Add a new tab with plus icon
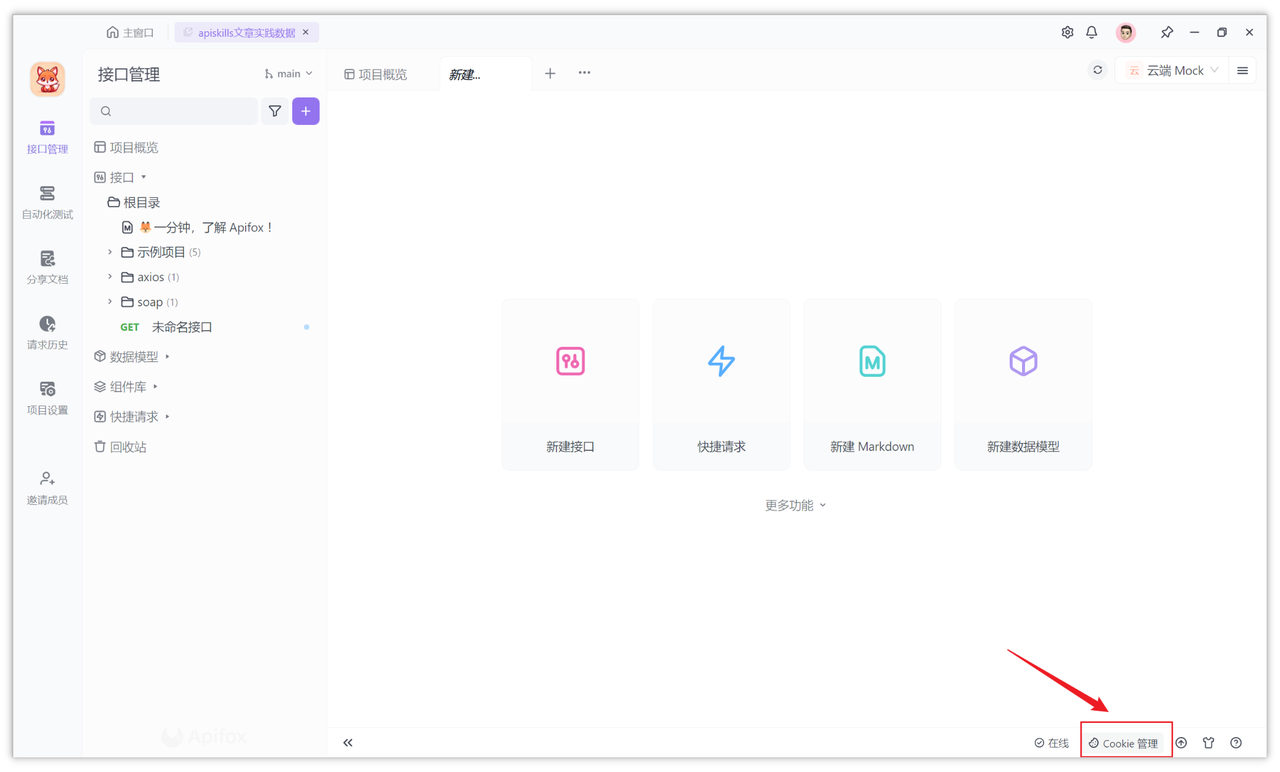 pyautogui.click(x=550, y=73)
